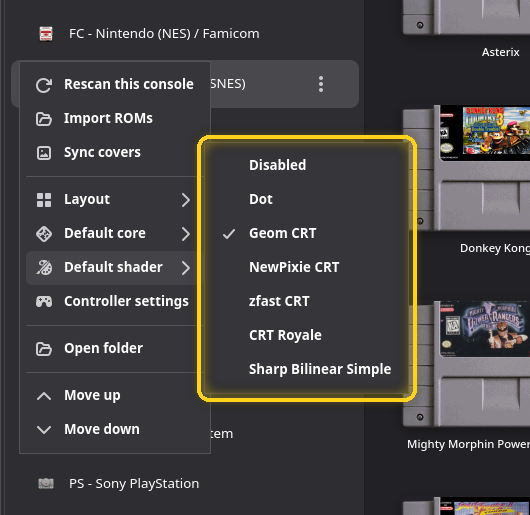This screenshot has height=515, width=530.
Task: Select Move down menu entry
Action: point(115,430)
